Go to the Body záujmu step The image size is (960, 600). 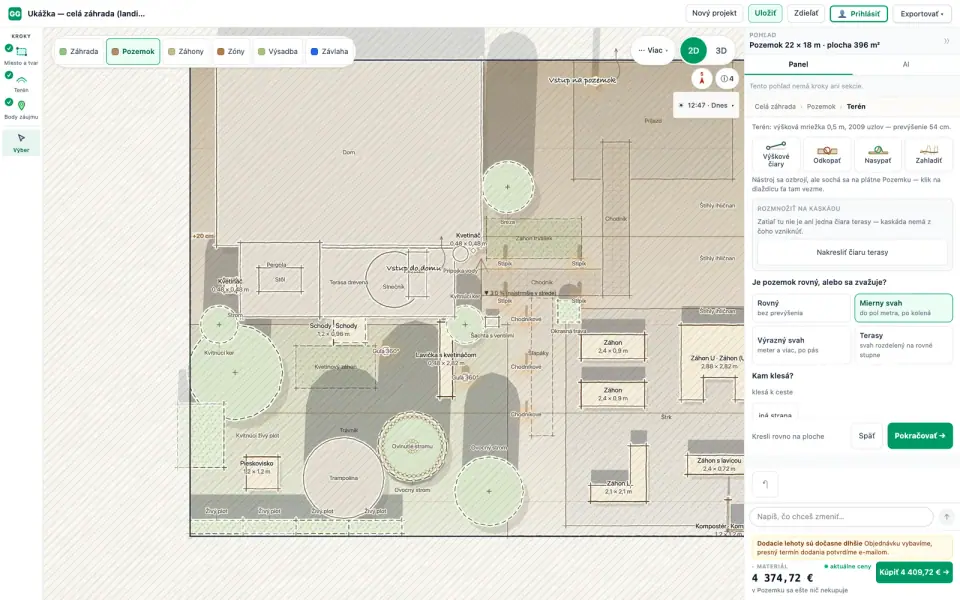[21, 110]
